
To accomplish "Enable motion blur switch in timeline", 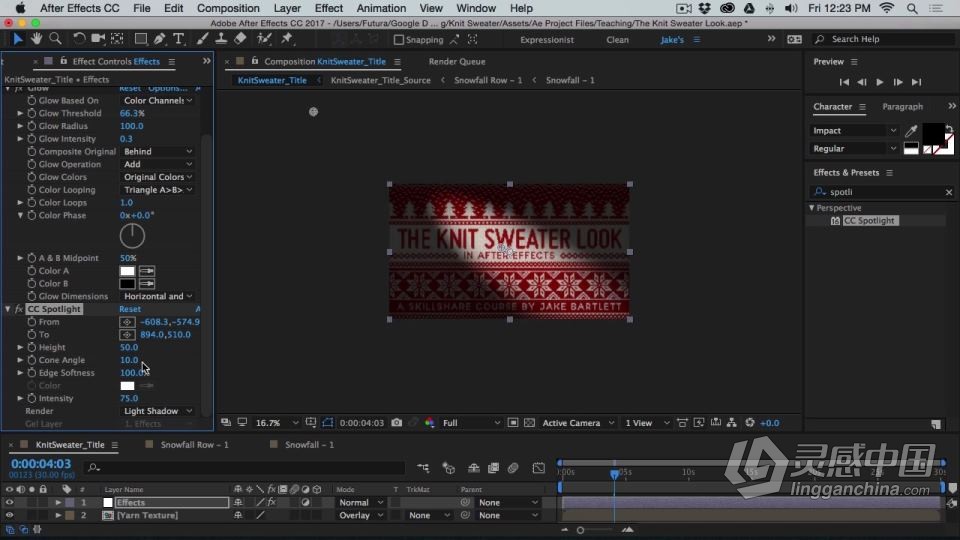I will (x=513, y=468).
